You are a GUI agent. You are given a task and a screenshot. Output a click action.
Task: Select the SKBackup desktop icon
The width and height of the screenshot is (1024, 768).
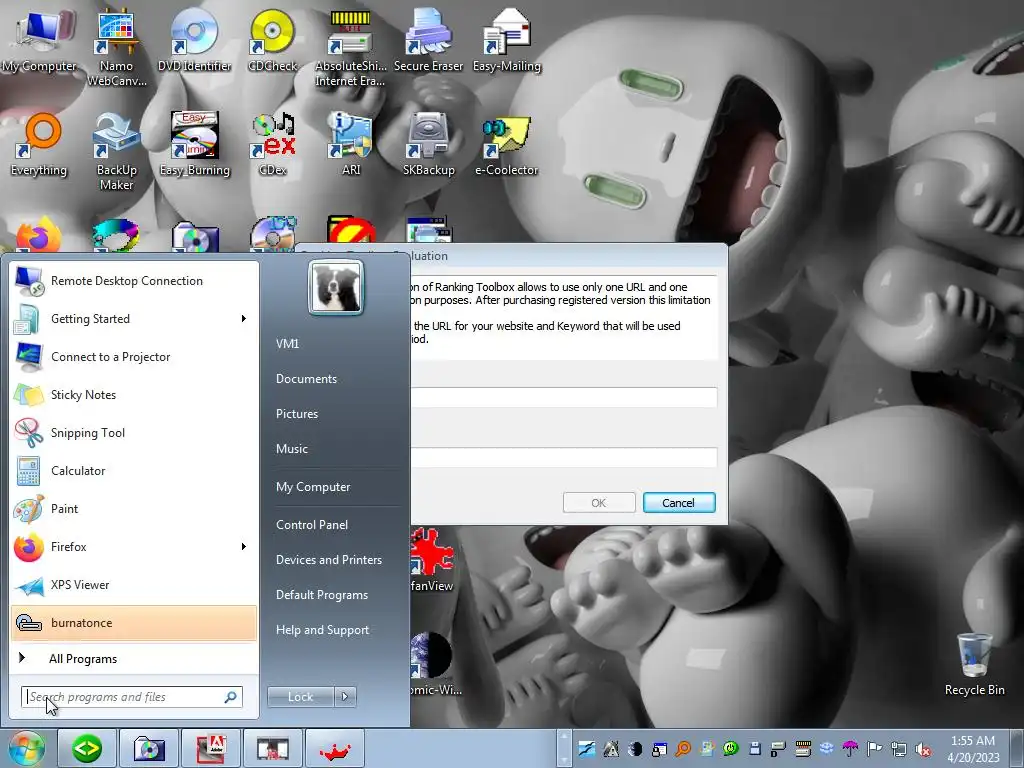tap(428, 145)
